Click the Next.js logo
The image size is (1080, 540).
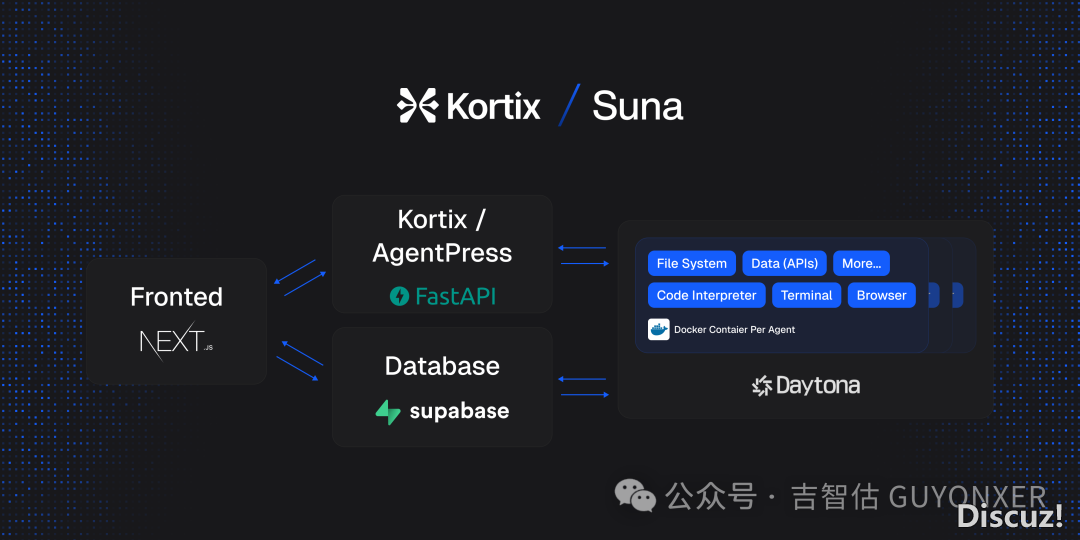click(176, 341)
